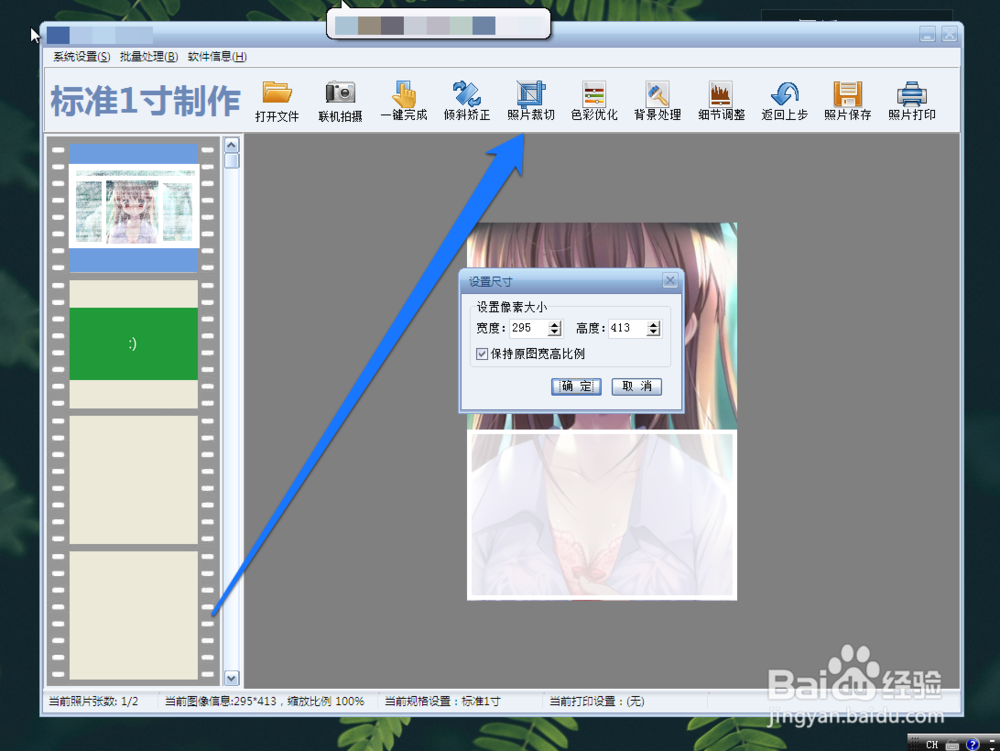Undo with the 返回上步 tool
1000x751 pixels.
784,101
